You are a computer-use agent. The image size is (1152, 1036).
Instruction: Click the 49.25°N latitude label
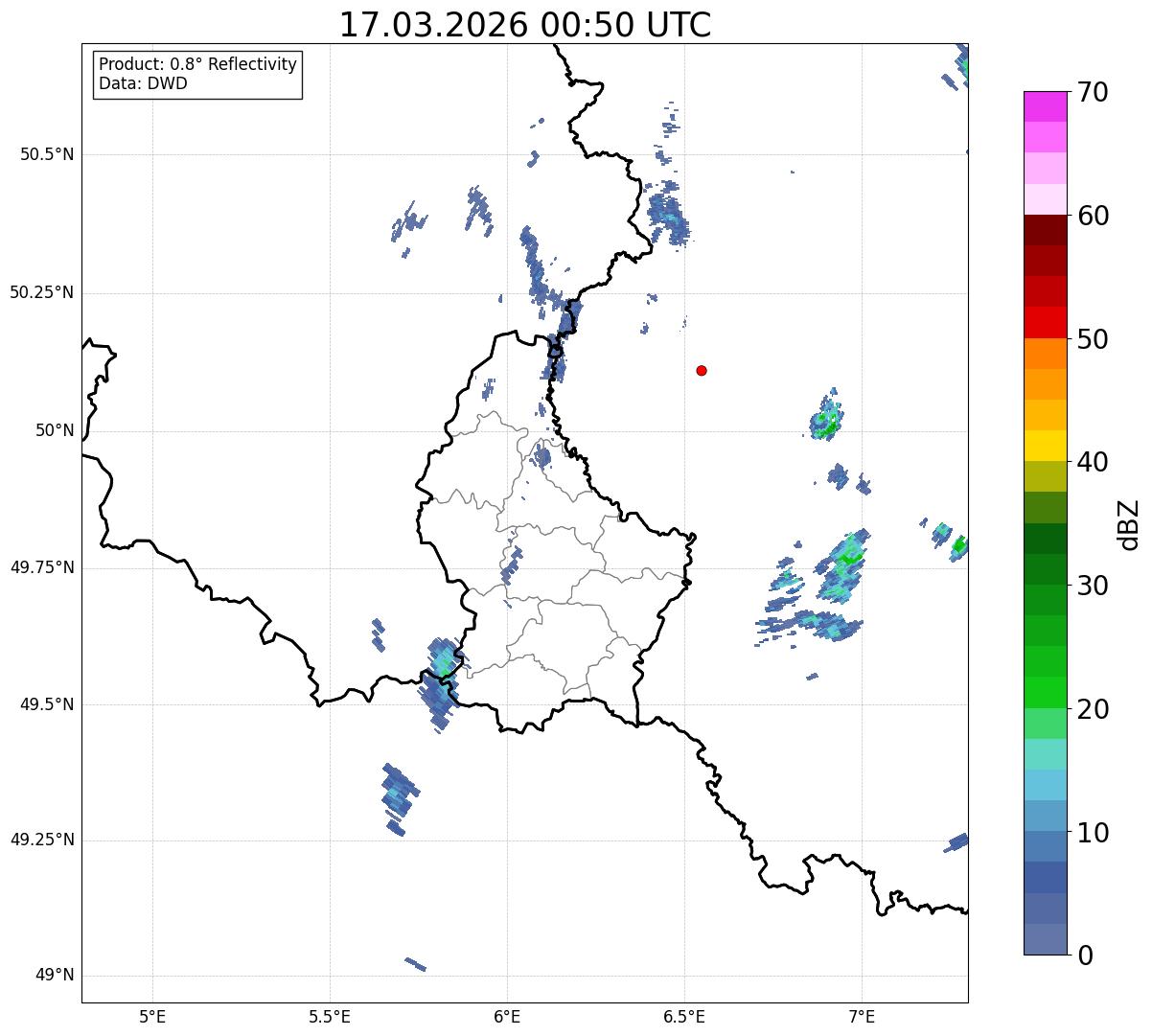pos(42,840)
